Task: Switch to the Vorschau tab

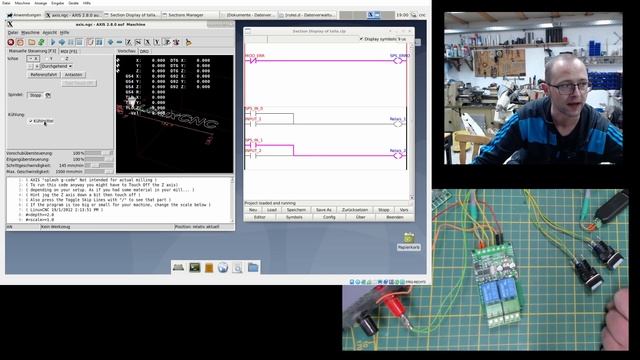Action: point(127,51)
